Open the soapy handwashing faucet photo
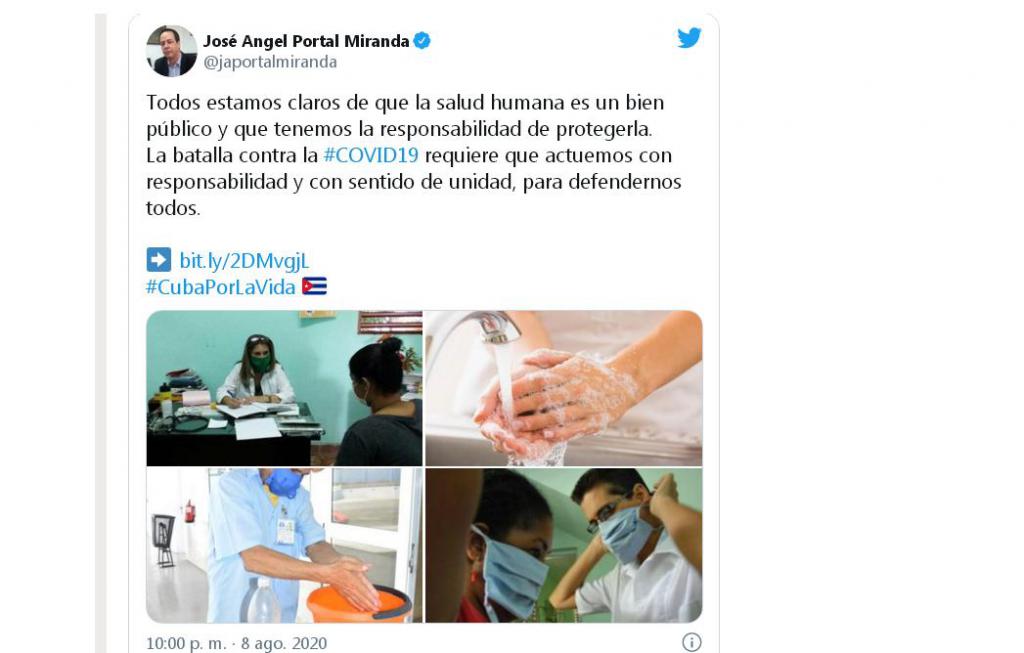 pos(564,388)
